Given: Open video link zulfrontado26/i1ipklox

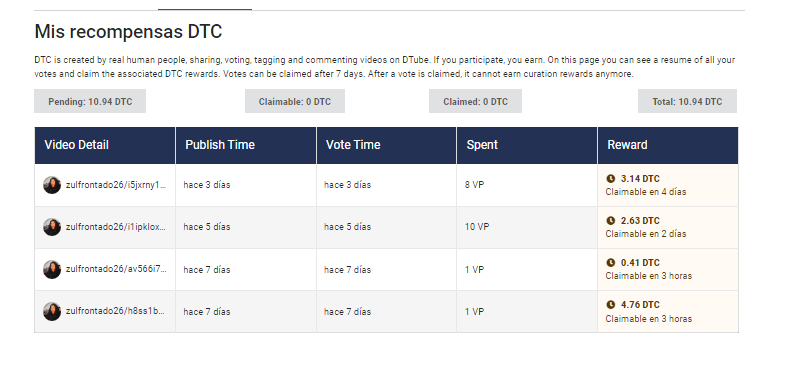Looking at the screenshot, I should pyautogui.click(x=116, y=227).
